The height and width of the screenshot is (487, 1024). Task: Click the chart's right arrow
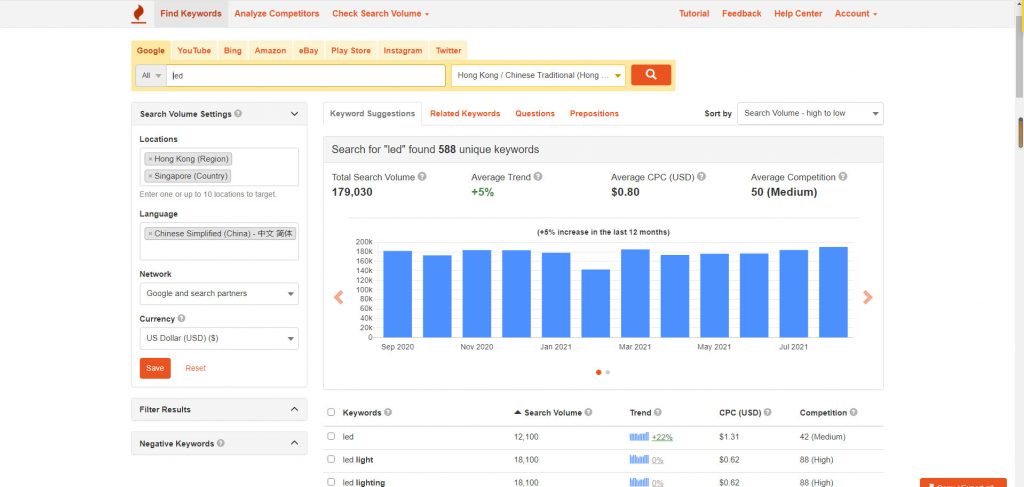coord(867,297)
